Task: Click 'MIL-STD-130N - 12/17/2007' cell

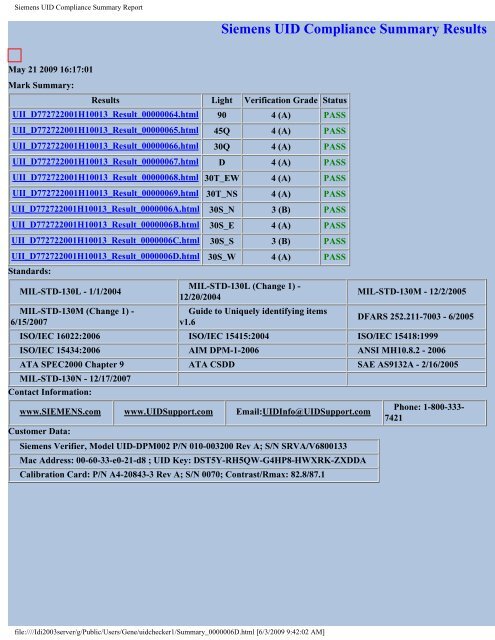Action: tap(93, 379)
